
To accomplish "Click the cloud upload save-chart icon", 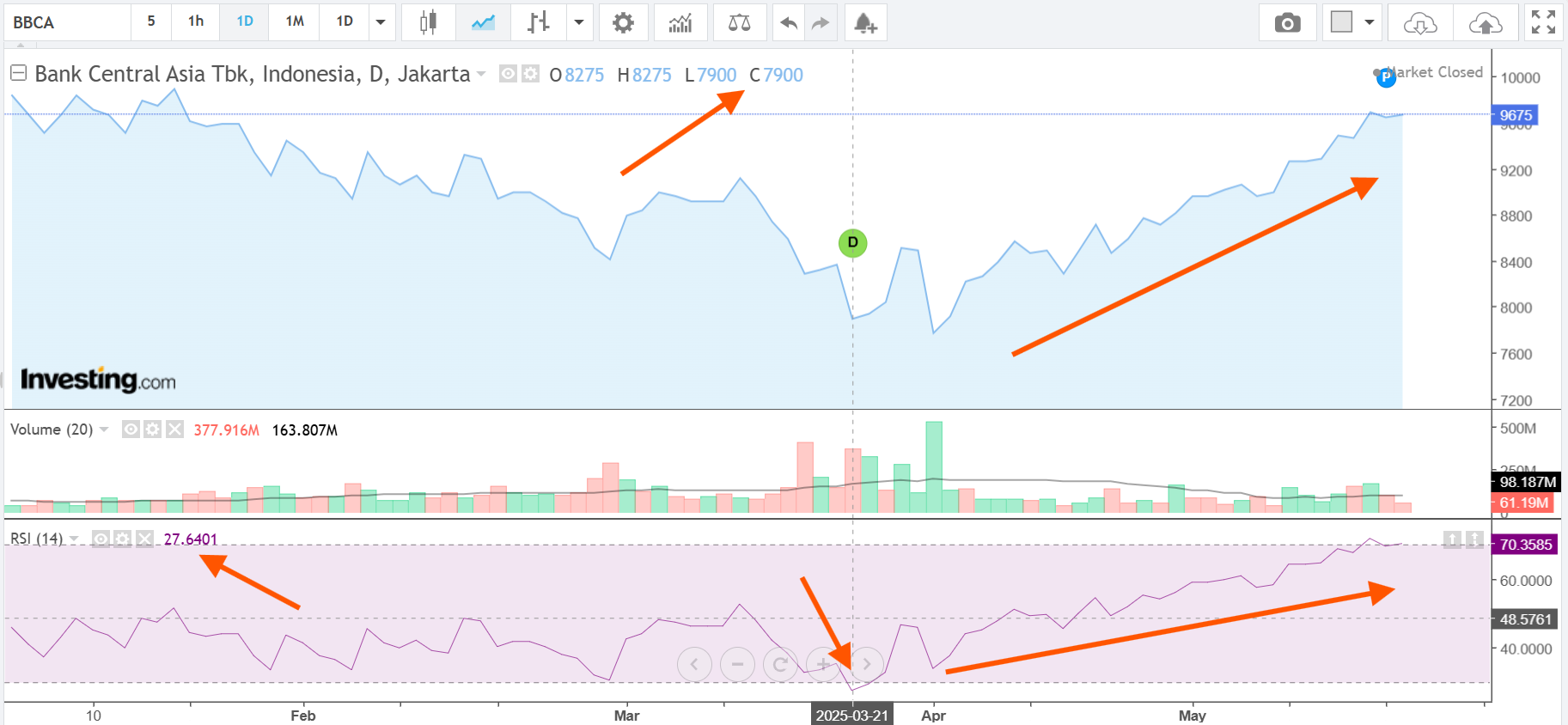I will tap(1486, 22).
